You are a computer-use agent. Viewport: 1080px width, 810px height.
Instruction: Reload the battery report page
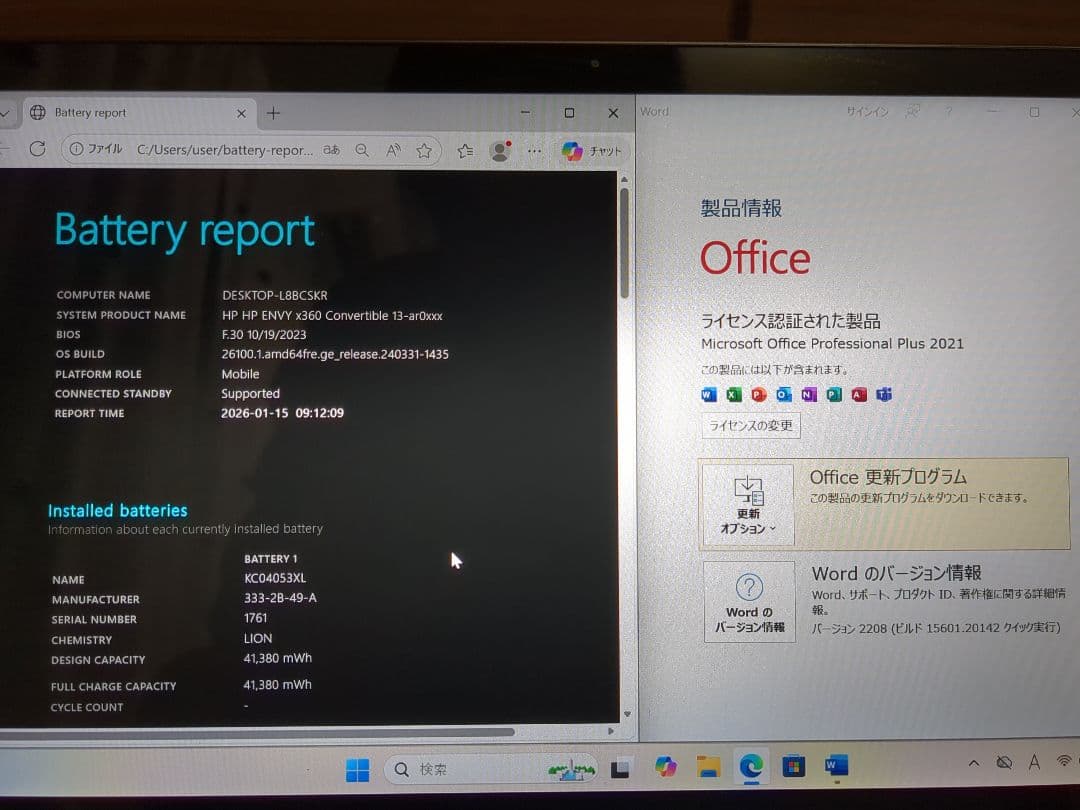click(x=38, y=148)
